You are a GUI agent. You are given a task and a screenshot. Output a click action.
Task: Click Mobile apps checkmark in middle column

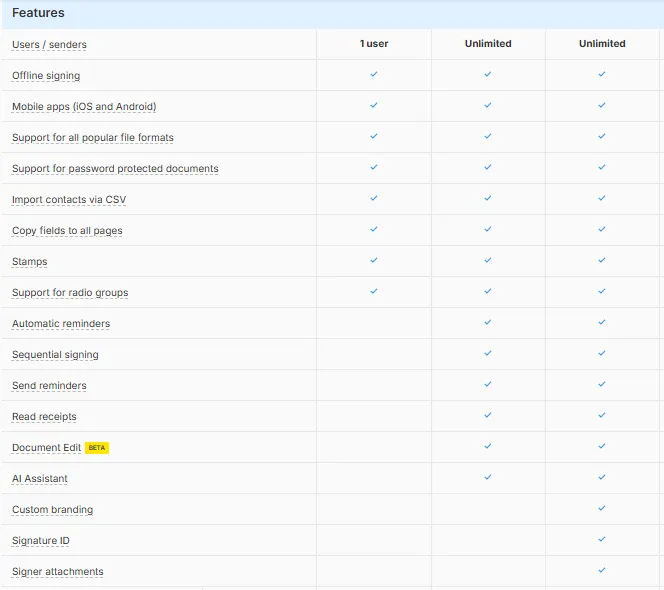click(488, 105)
